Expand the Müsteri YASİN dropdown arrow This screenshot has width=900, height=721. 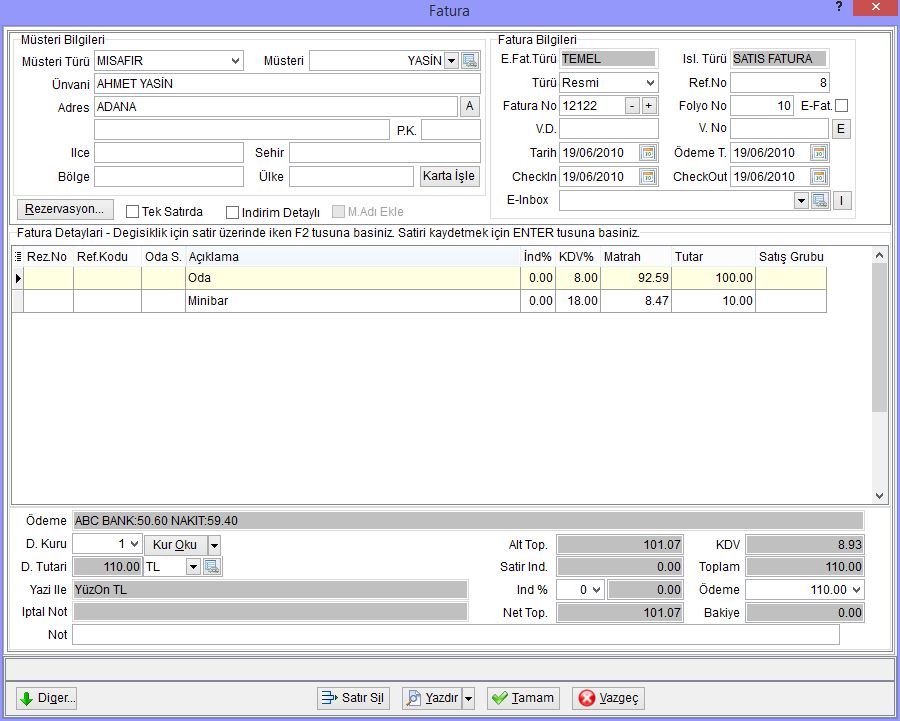[x=452, y=60]
